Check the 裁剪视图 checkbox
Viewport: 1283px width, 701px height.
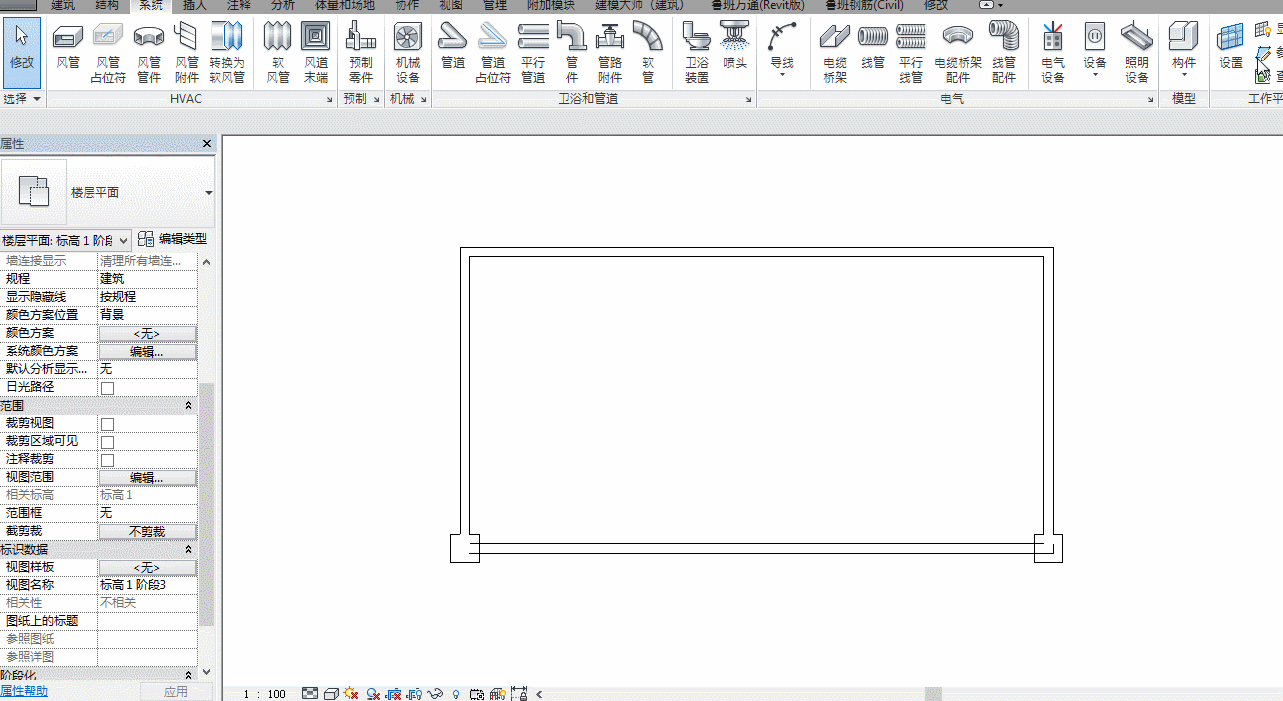[107, 424]
